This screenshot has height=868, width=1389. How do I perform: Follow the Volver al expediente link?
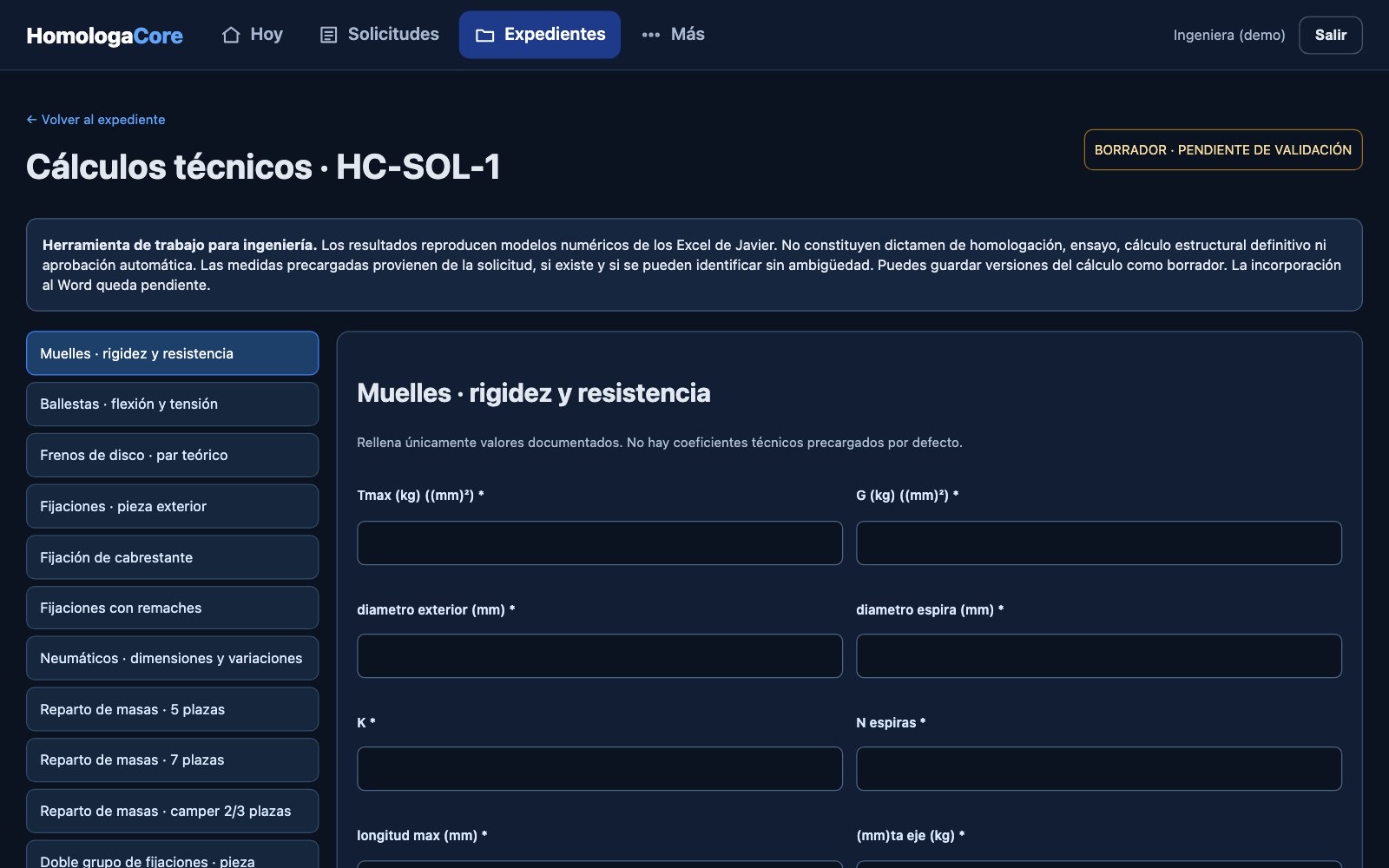(95, 120)
